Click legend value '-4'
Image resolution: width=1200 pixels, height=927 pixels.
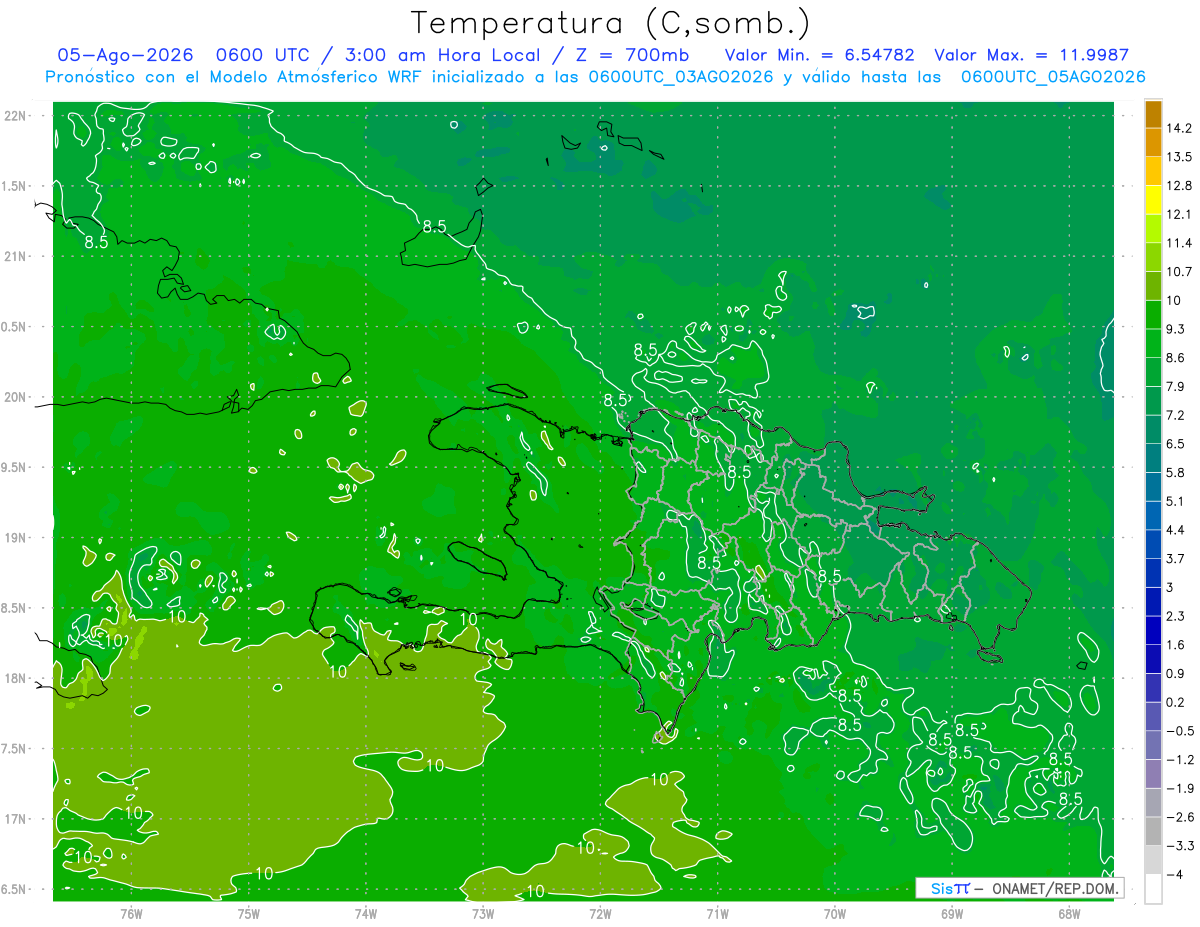pyautogui.click(x=1174, y=874)
